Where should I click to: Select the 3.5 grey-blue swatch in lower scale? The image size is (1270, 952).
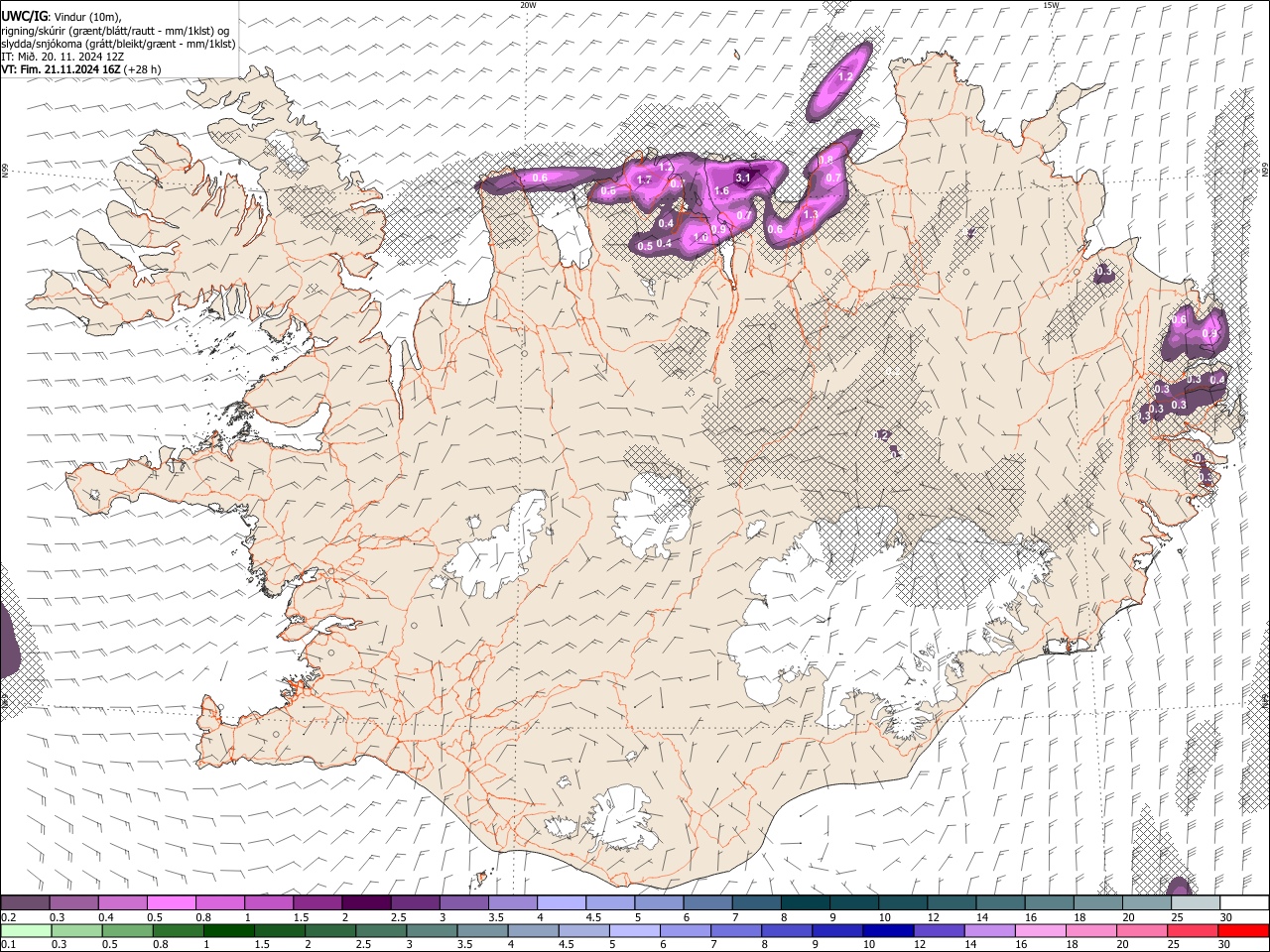click(x=481, y=930)
